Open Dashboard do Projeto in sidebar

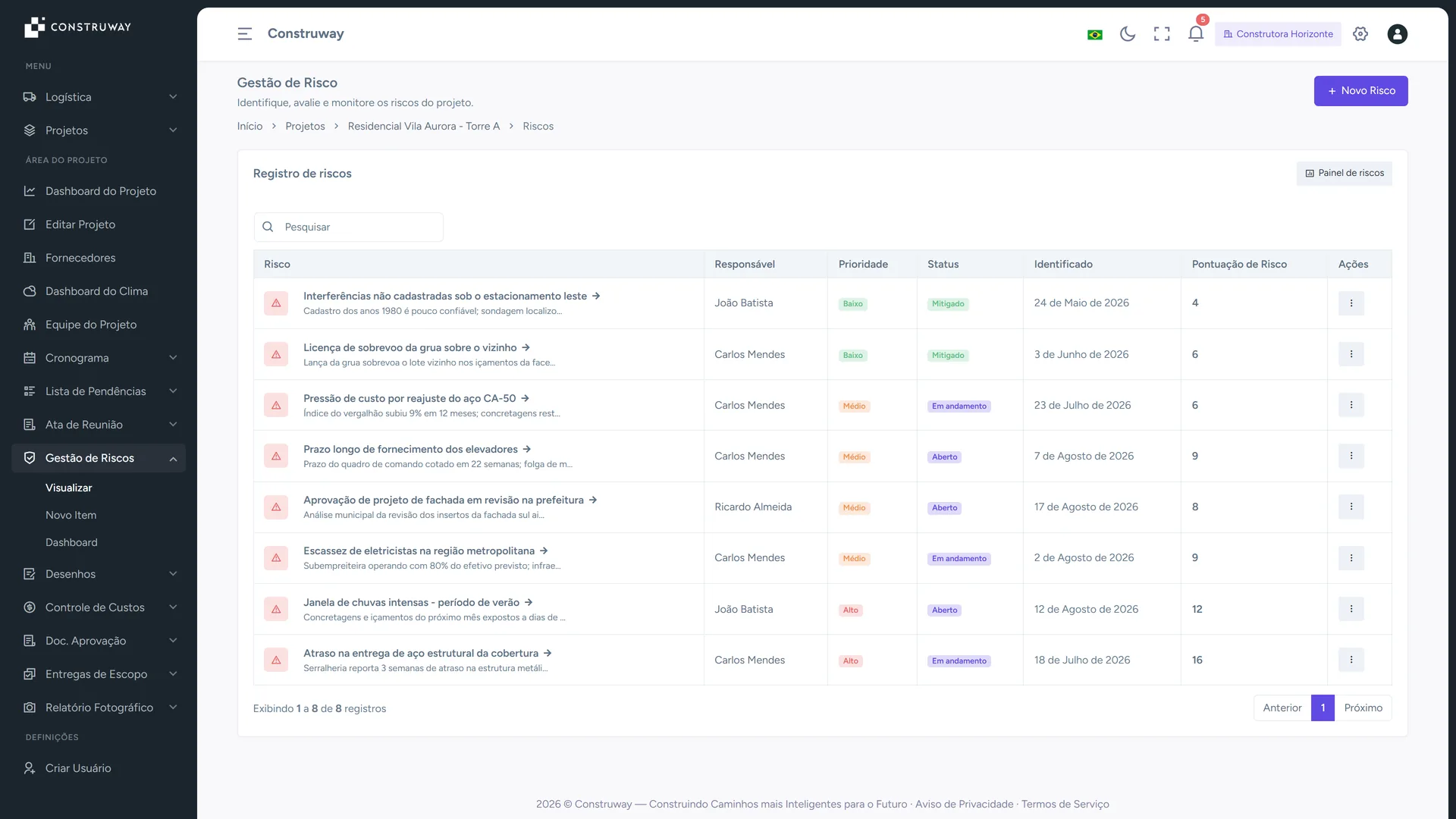[x=99, y=191]
